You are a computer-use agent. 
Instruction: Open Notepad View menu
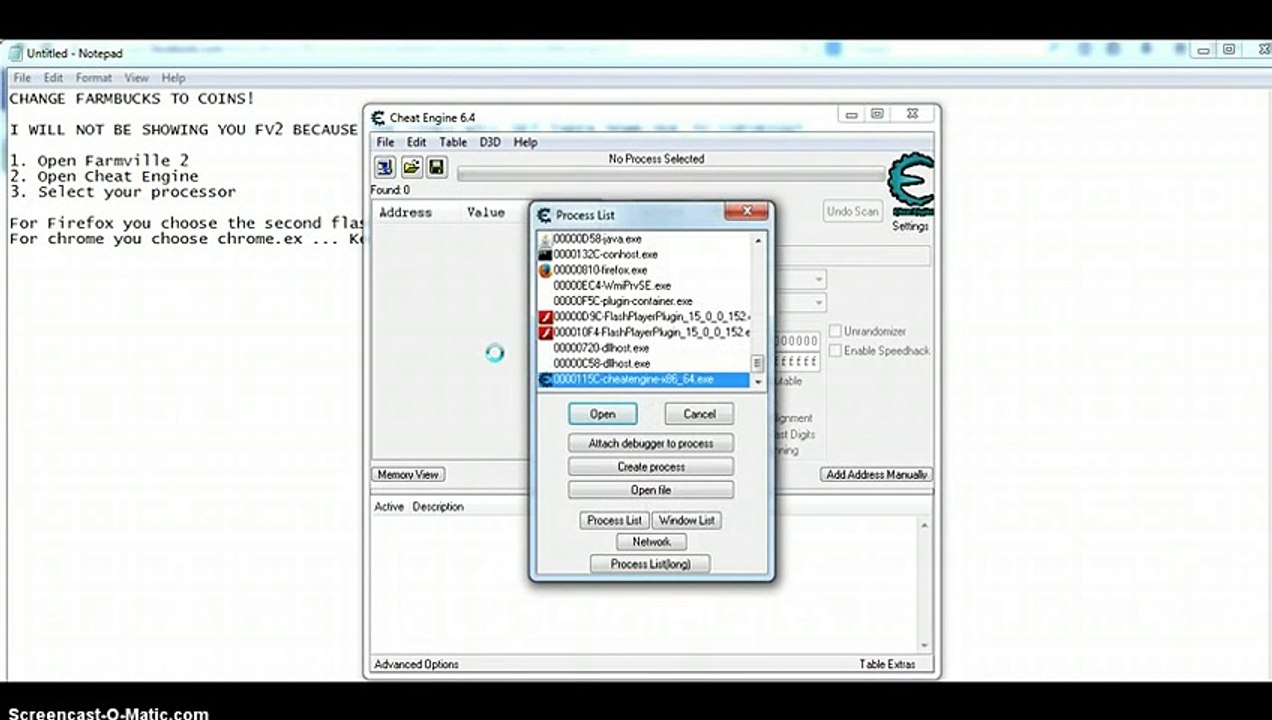pyautogui.click(x=137, y=78)
